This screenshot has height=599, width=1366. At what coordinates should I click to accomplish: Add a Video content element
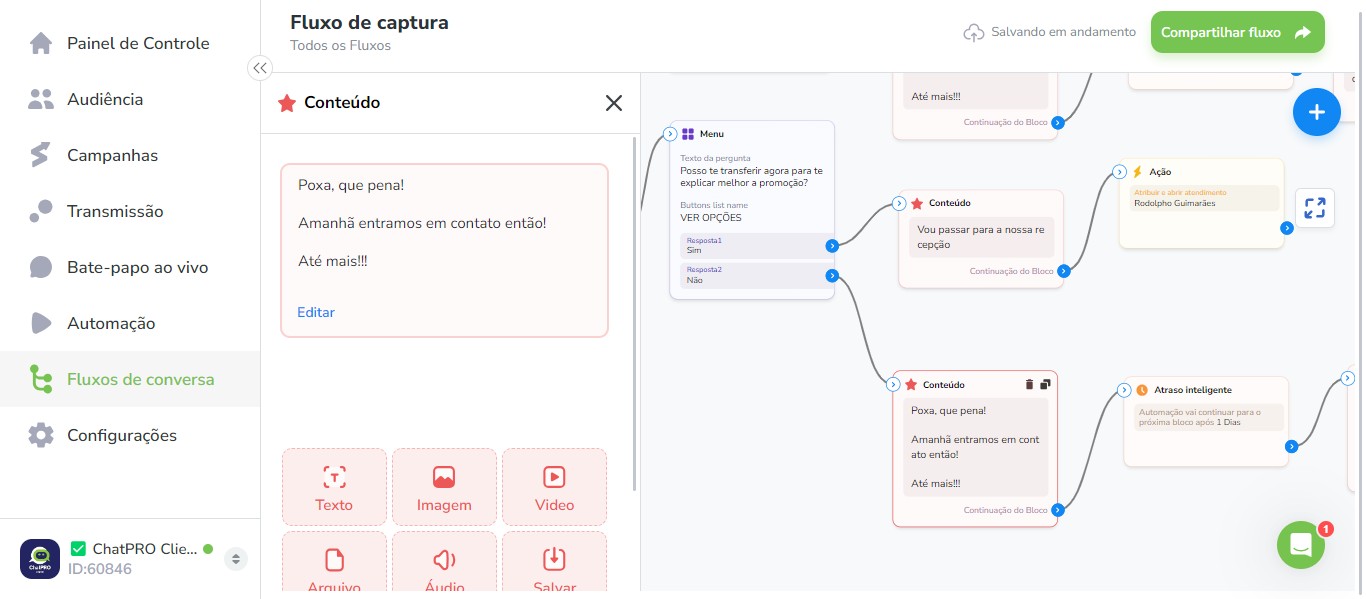pos(554,487)
